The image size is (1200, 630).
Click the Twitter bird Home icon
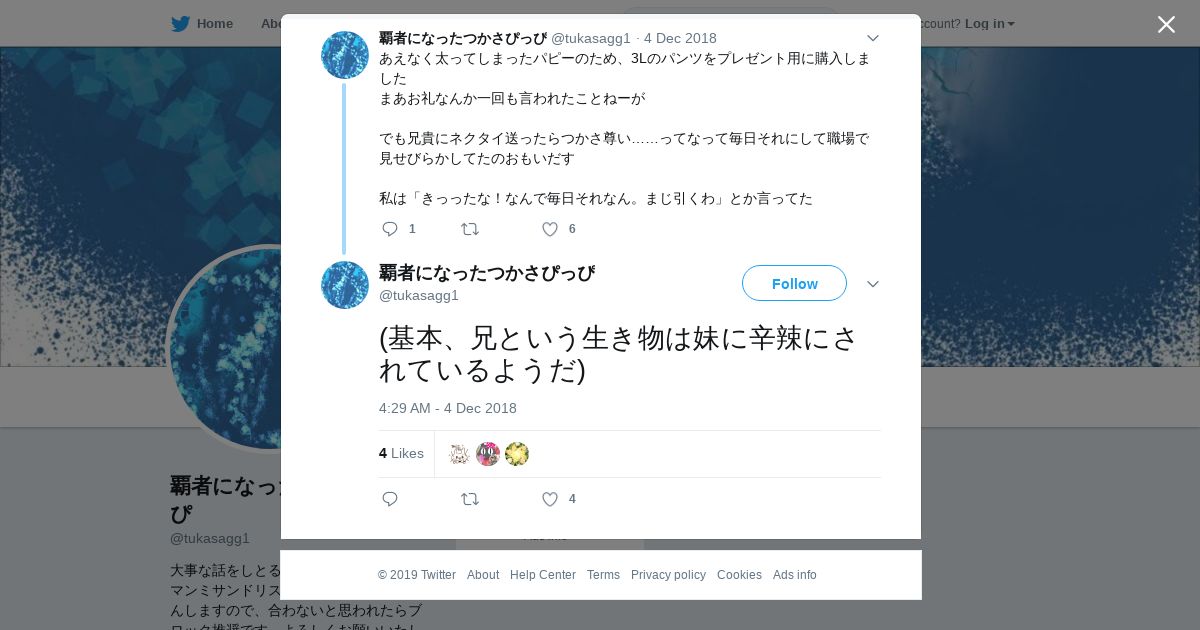click(180, 24)
